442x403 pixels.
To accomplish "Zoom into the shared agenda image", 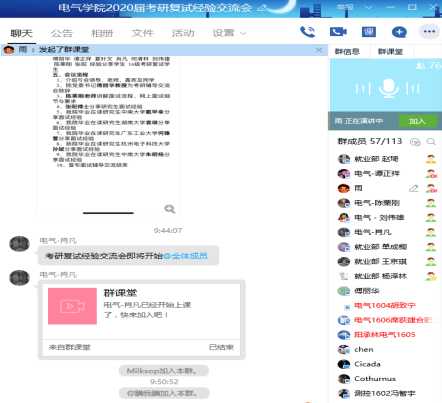I will [170, 209].
